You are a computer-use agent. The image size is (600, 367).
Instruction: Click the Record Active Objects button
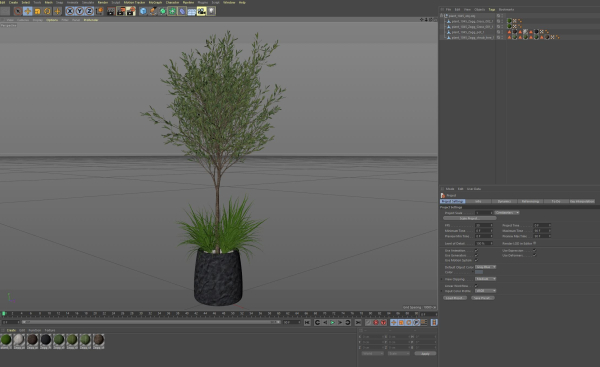pos(368,323)
